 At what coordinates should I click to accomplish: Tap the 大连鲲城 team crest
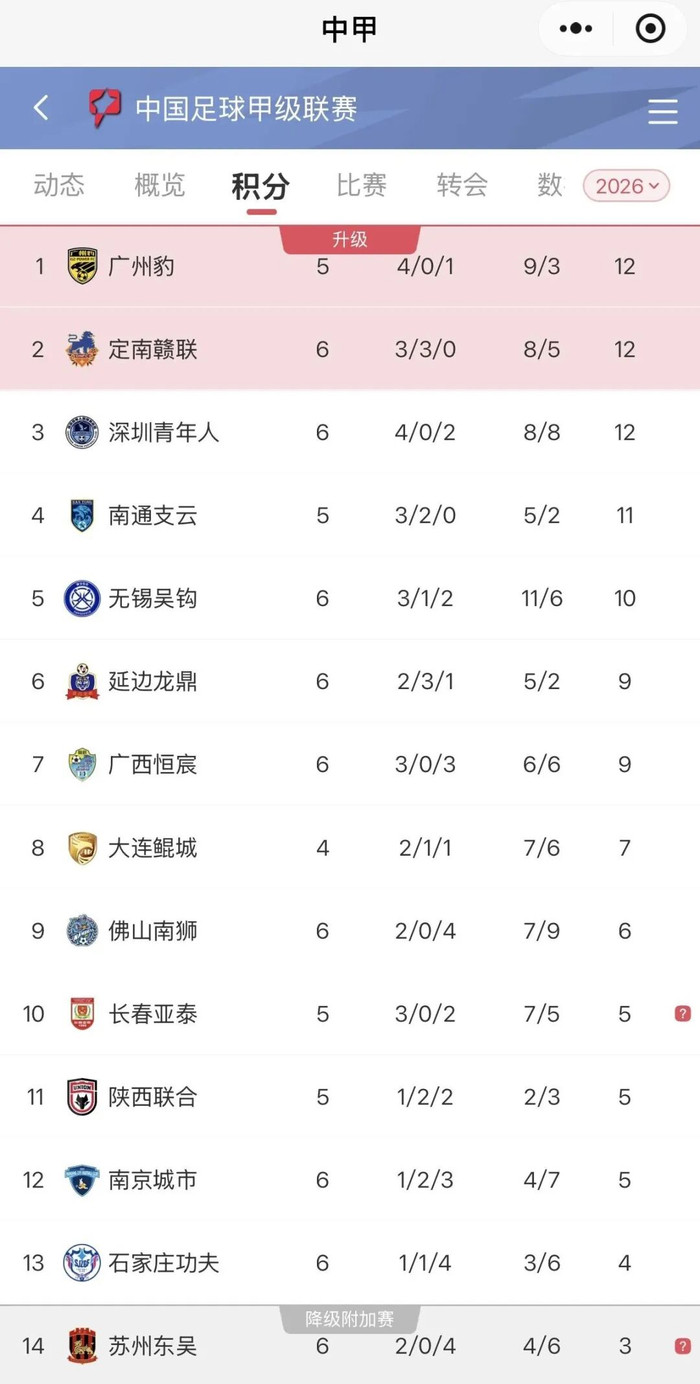click(82, 848)
